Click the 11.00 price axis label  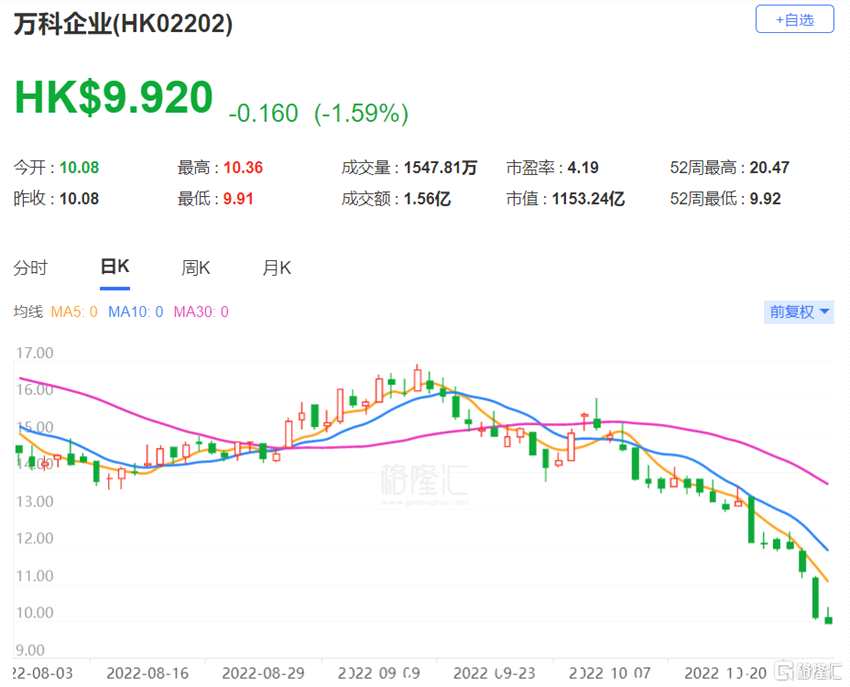pyautogui.click(x=35, y=576)
